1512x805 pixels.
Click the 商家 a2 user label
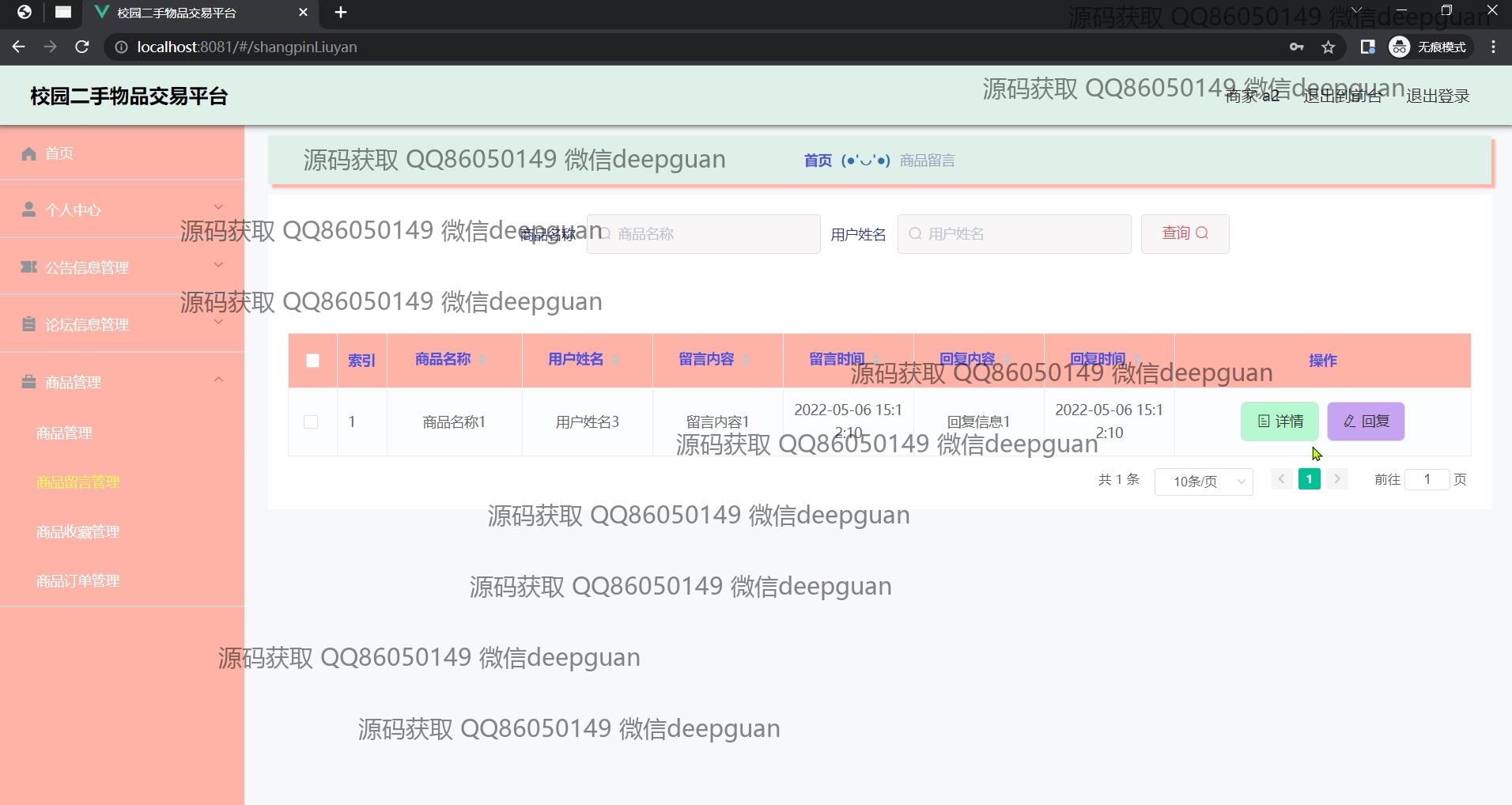[x=1252, y=96]
